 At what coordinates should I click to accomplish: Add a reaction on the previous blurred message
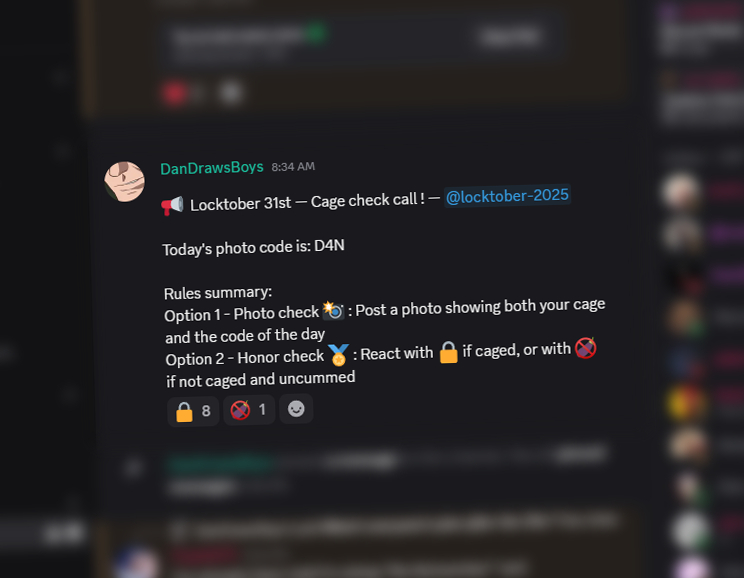click(x=231, y=93)
